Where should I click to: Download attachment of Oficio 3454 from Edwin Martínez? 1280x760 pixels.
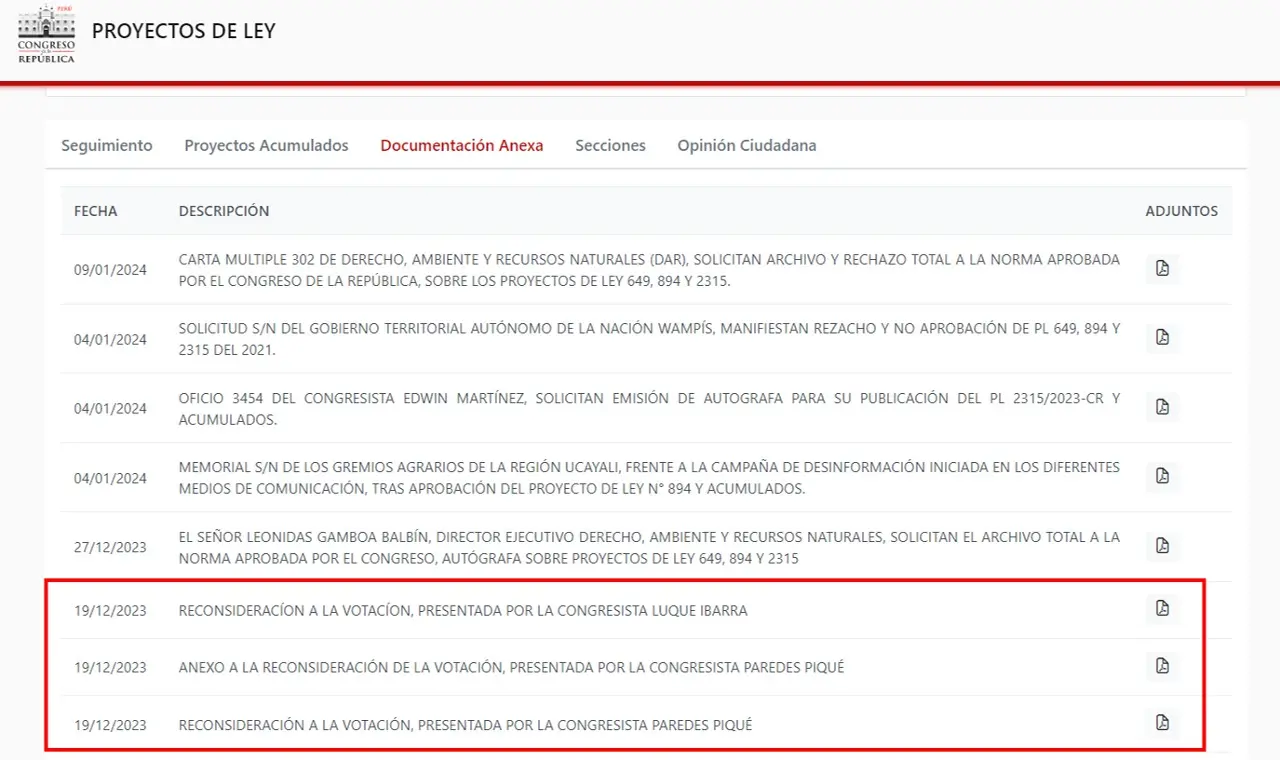point(1162,407)
